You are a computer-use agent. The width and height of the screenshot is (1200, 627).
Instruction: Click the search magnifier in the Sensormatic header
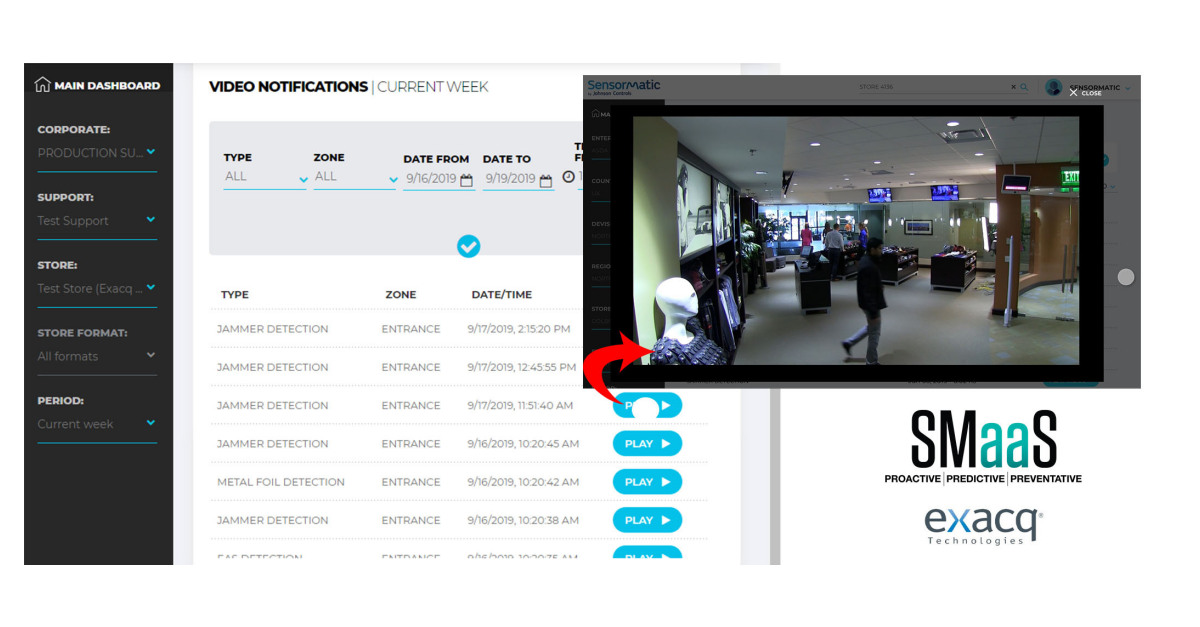click(x=1023, y=87)
